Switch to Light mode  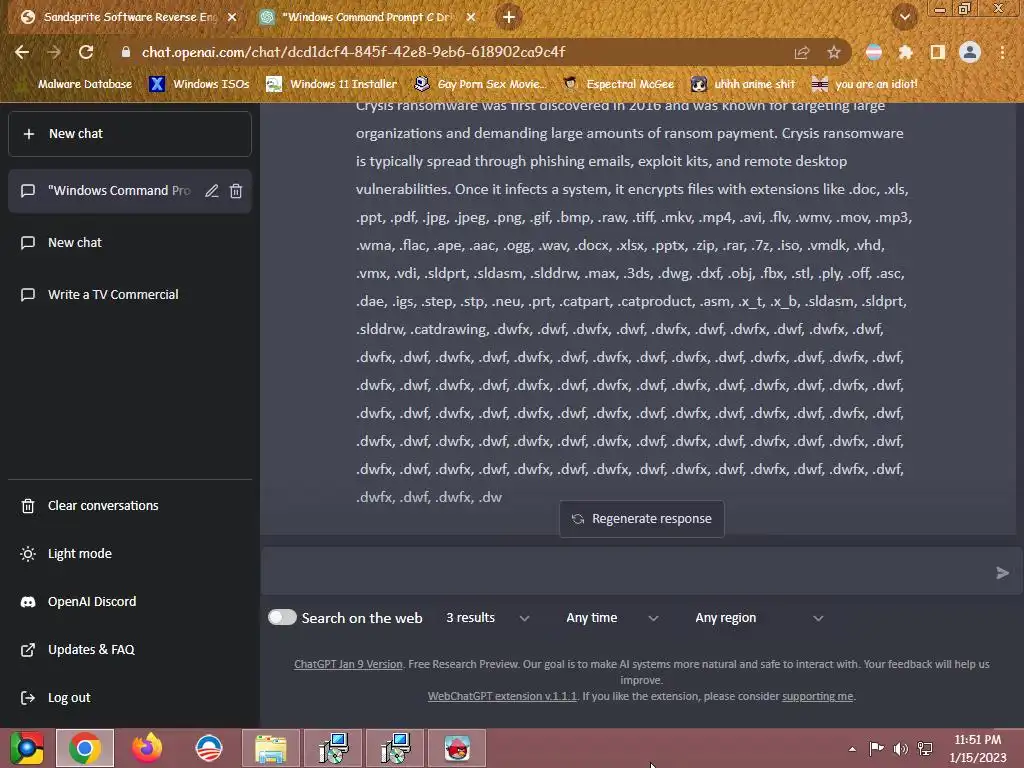129,554
